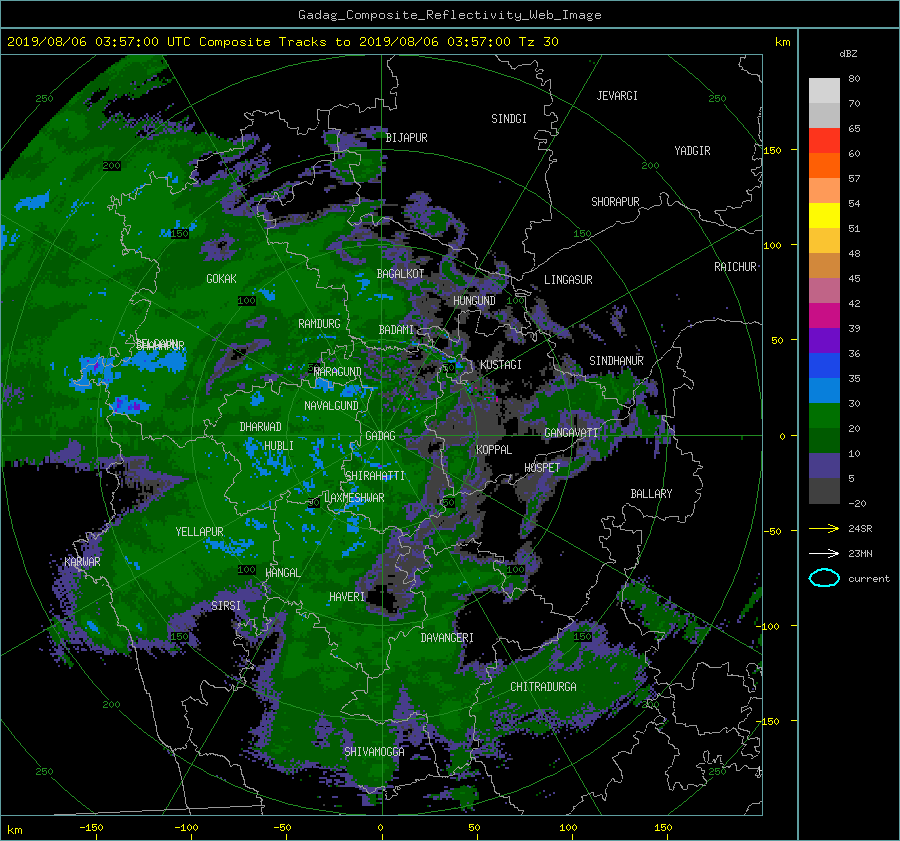The width and height of the screenshot is (900, 841).
Task: Click the SHIVAMOGGA city label
Action: (x=374, y=752)
